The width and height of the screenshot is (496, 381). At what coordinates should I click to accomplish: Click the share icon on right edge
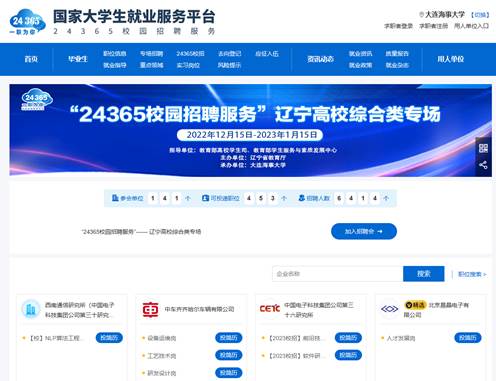pos(483,165)
